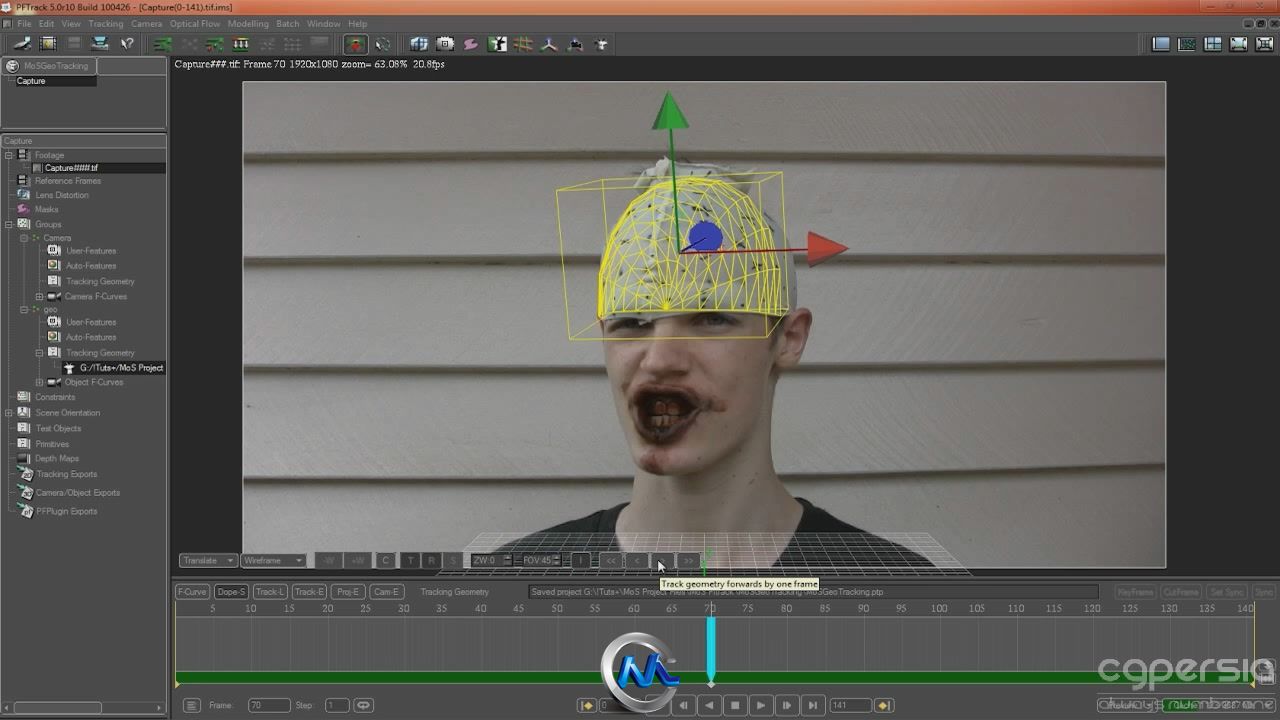Click the toolbar icon with downward arrows
1280x720 pixels.
(x=240, y=44)
